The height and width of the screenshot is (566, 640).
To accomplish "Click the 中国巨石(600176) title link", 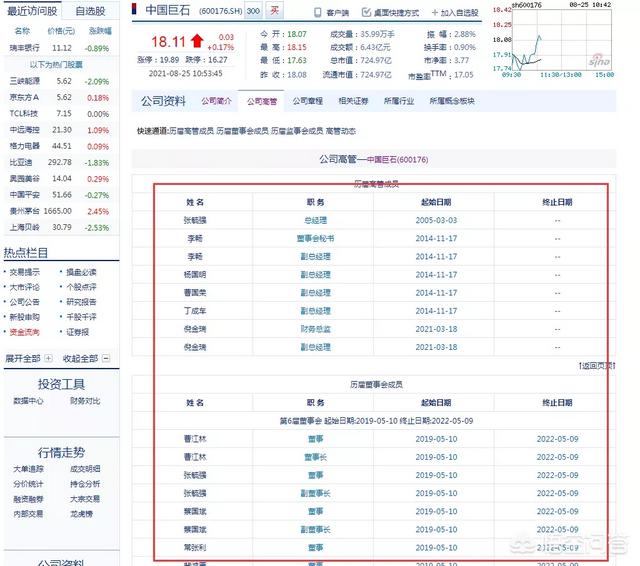I will click(397, 160).
